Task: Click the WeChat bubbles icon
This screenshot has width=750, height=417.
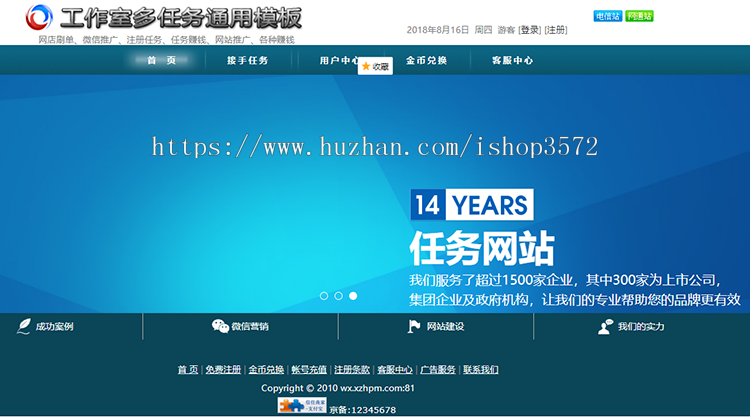Action: click(220, 326)
